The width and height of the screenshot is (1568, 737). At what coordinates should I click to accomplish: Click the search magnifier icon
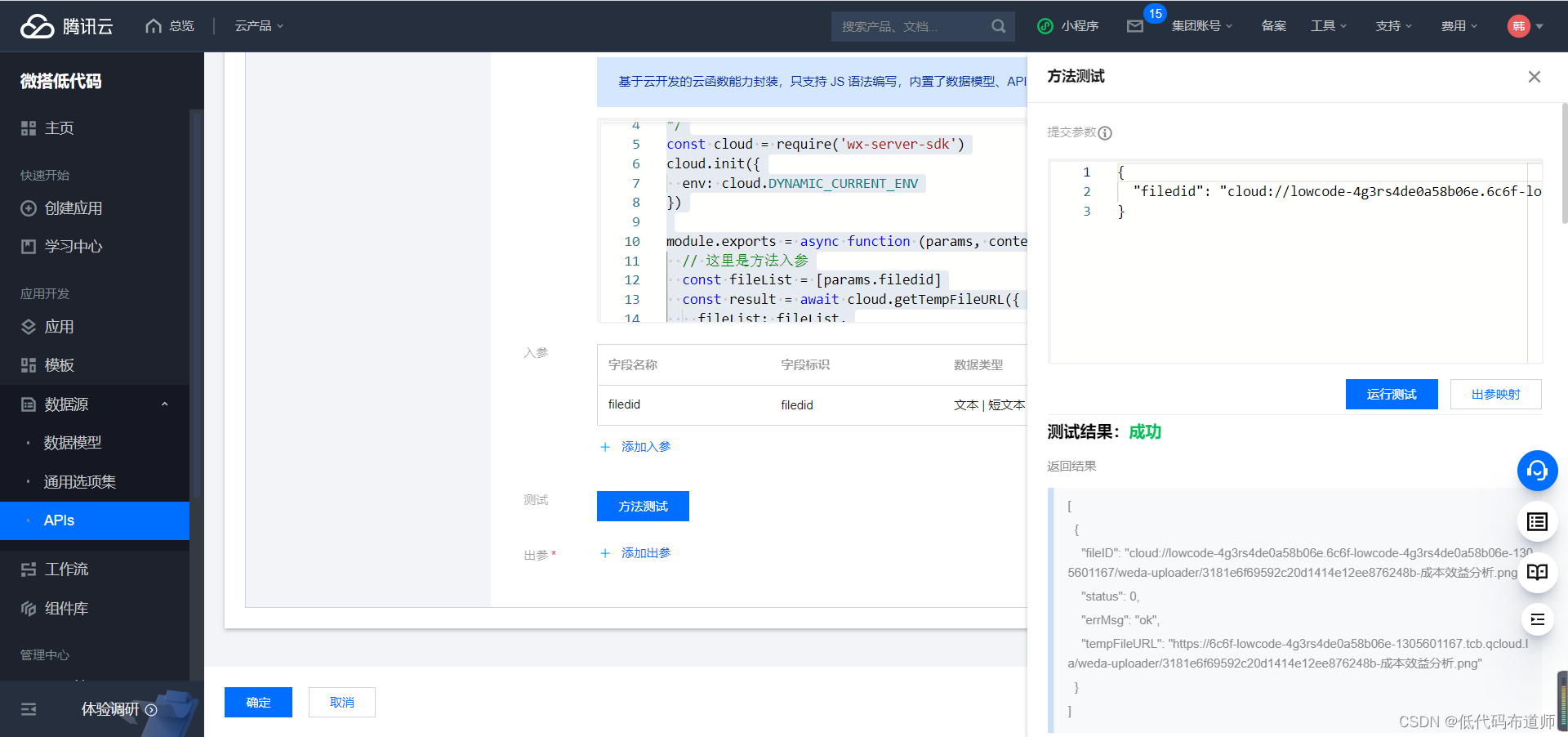(998, 26)
